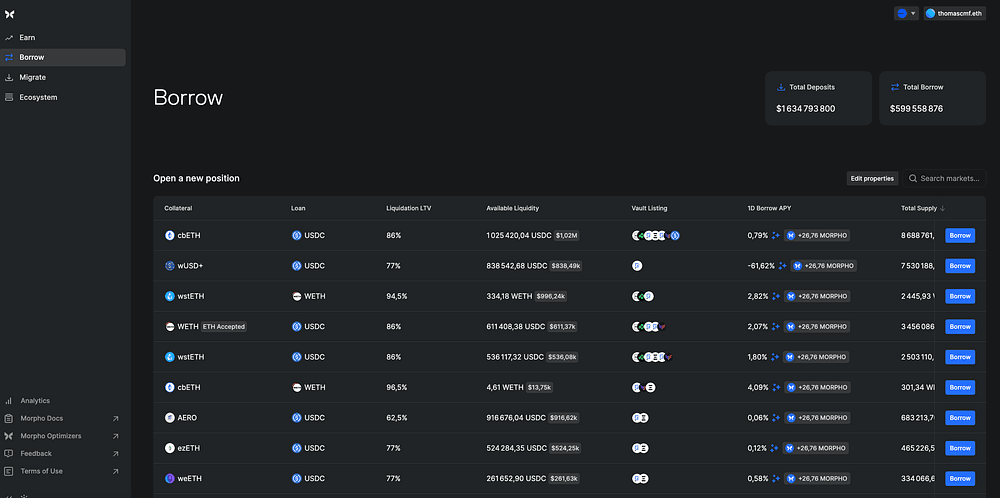Click the 96,5% liquidation LTV value
1000x498 pixels.
397,387
